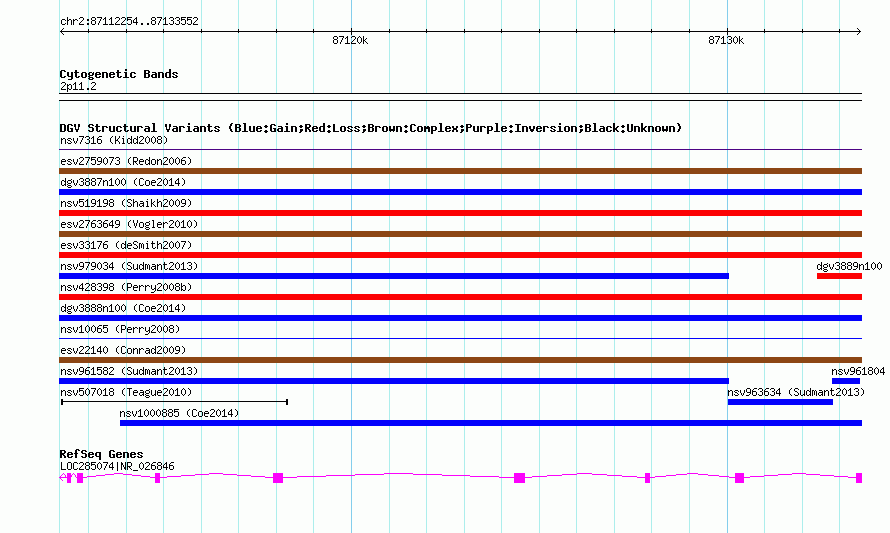The width and height of the screenshot is (890, 533).
Task: Click the blue bar under nsv961582
Action: tap(394, 381)
